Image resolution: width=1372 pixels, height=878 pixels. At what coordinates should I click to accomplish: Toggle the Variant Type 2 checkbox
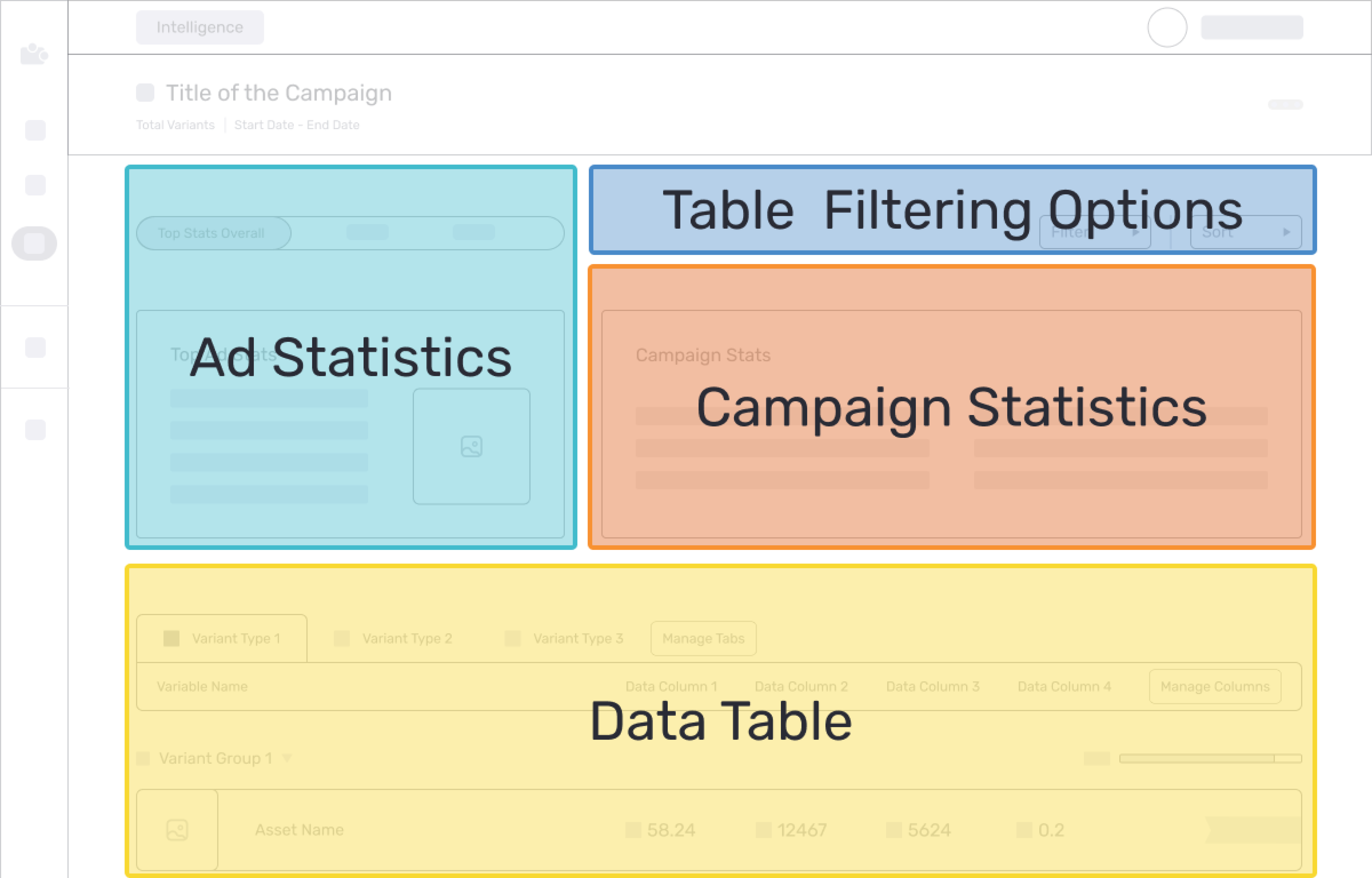[x=342, y=639]
